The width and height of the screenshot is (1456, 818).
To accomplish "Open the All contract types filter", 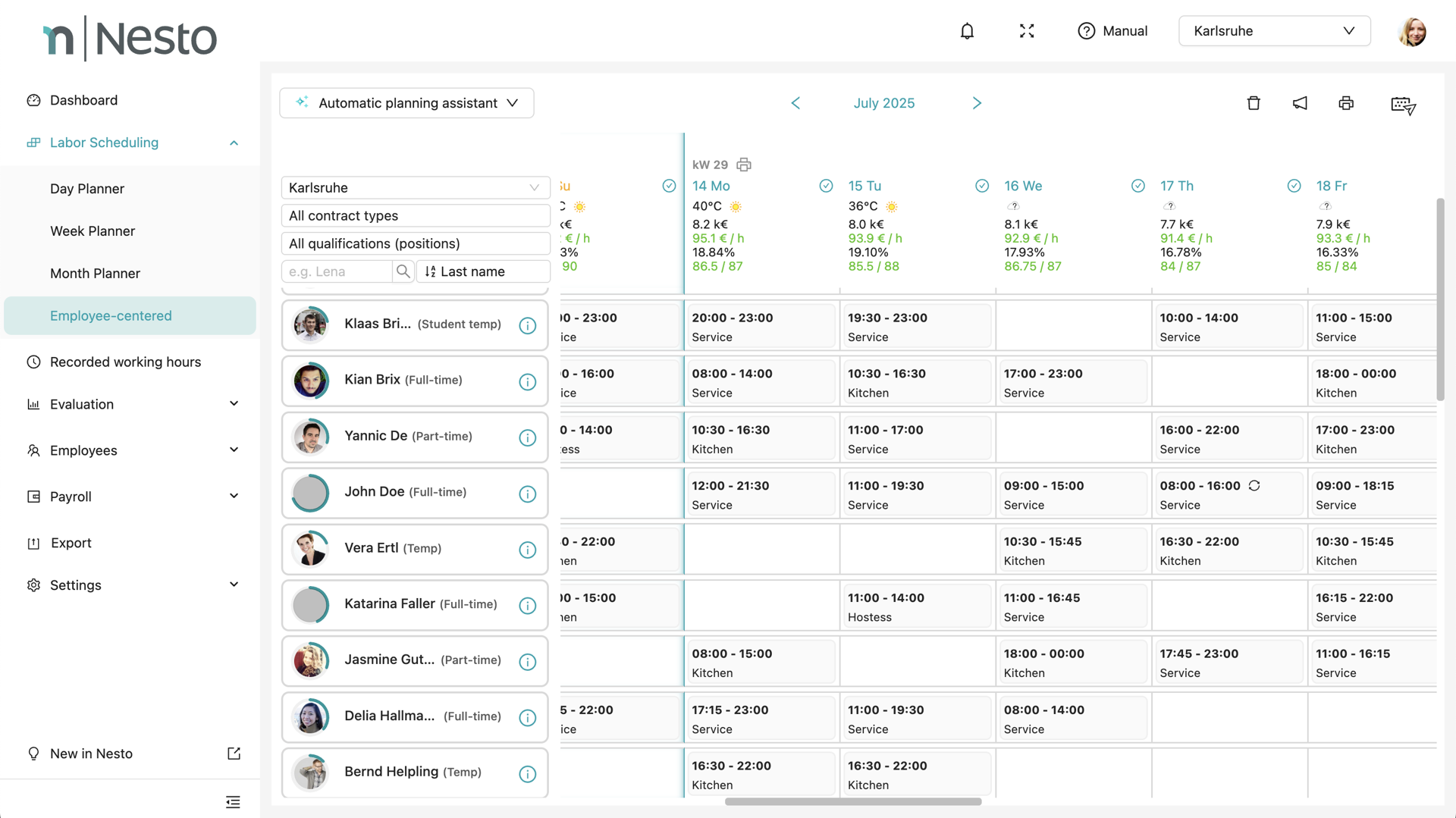I will pyautogui.click(x=415, y=215).
